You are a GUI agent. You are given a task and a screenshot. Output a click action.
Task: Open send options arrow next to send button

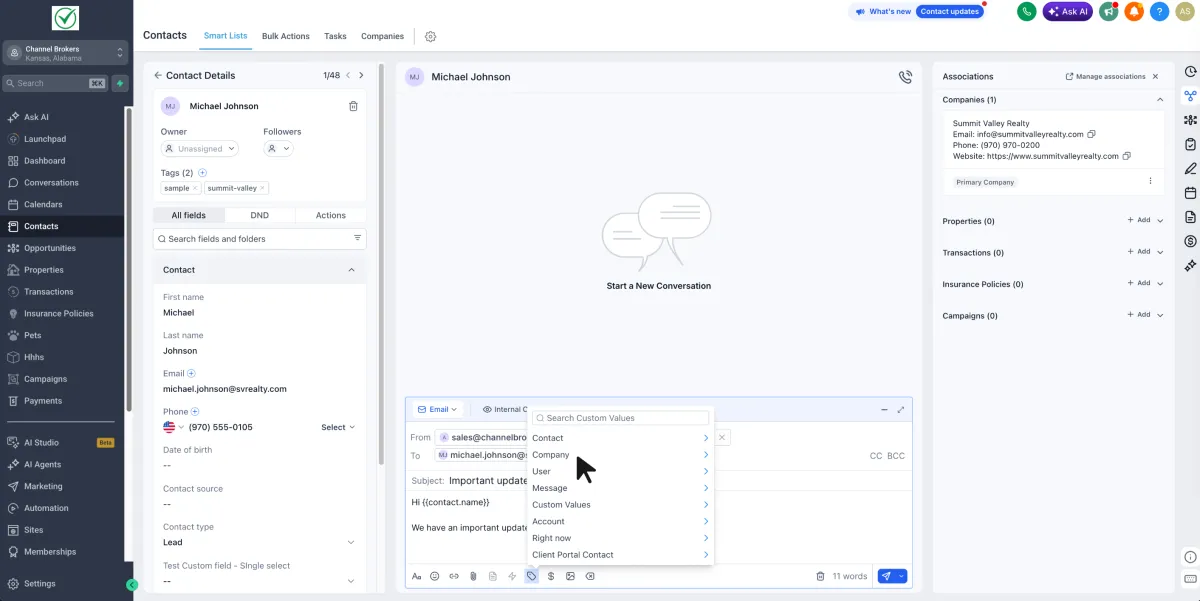(902, 576)
